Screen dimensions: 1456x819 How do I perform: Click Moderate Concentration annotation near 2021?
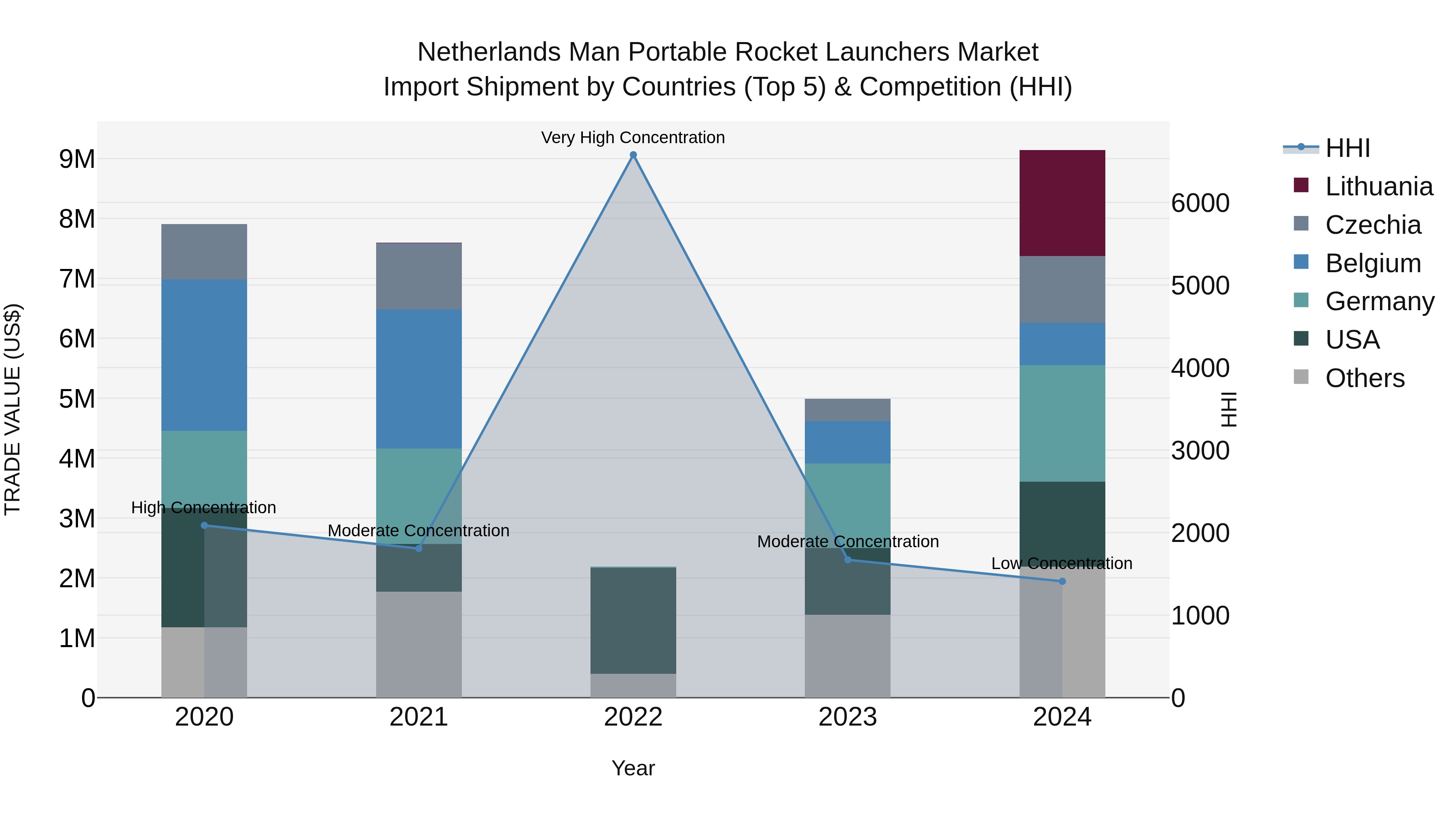tap(418, 531)
